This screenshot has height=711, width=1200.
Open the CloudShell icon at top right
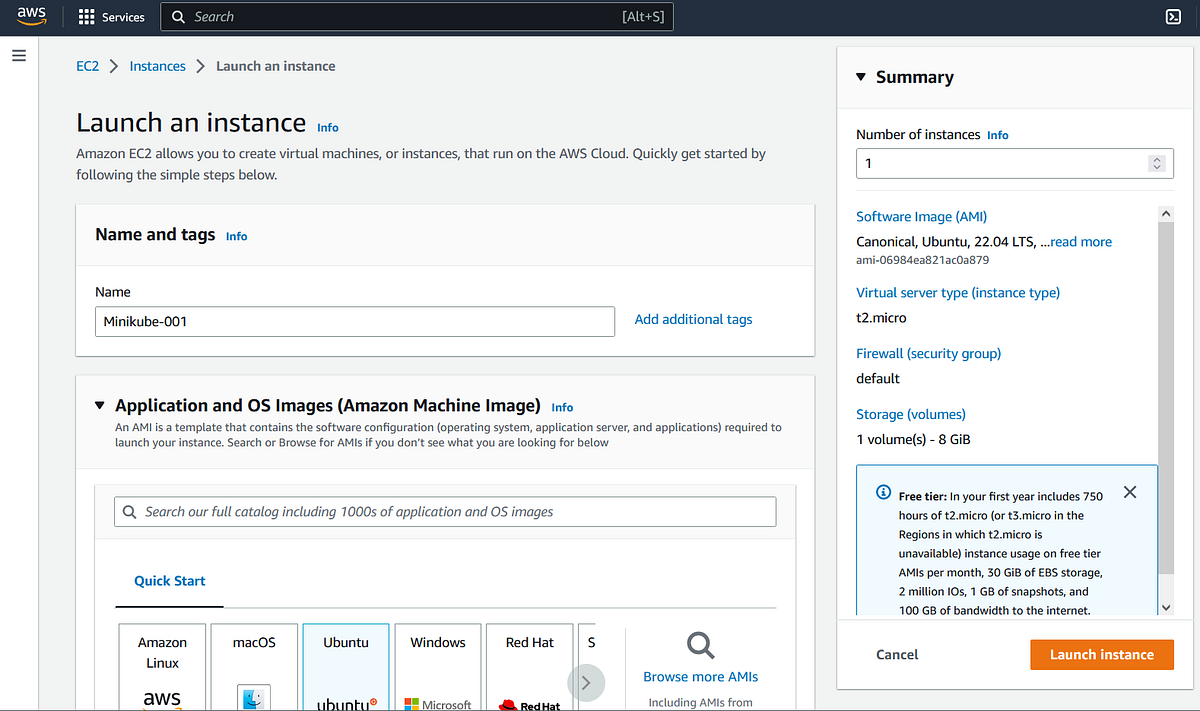pyautogui.click(x=1172, y=16)
